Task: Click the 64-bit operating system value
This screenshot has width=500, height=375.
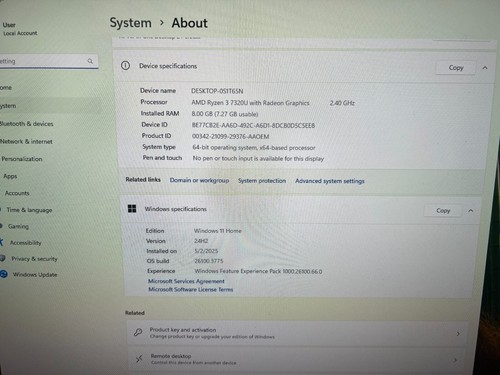Action: point(254,147)
